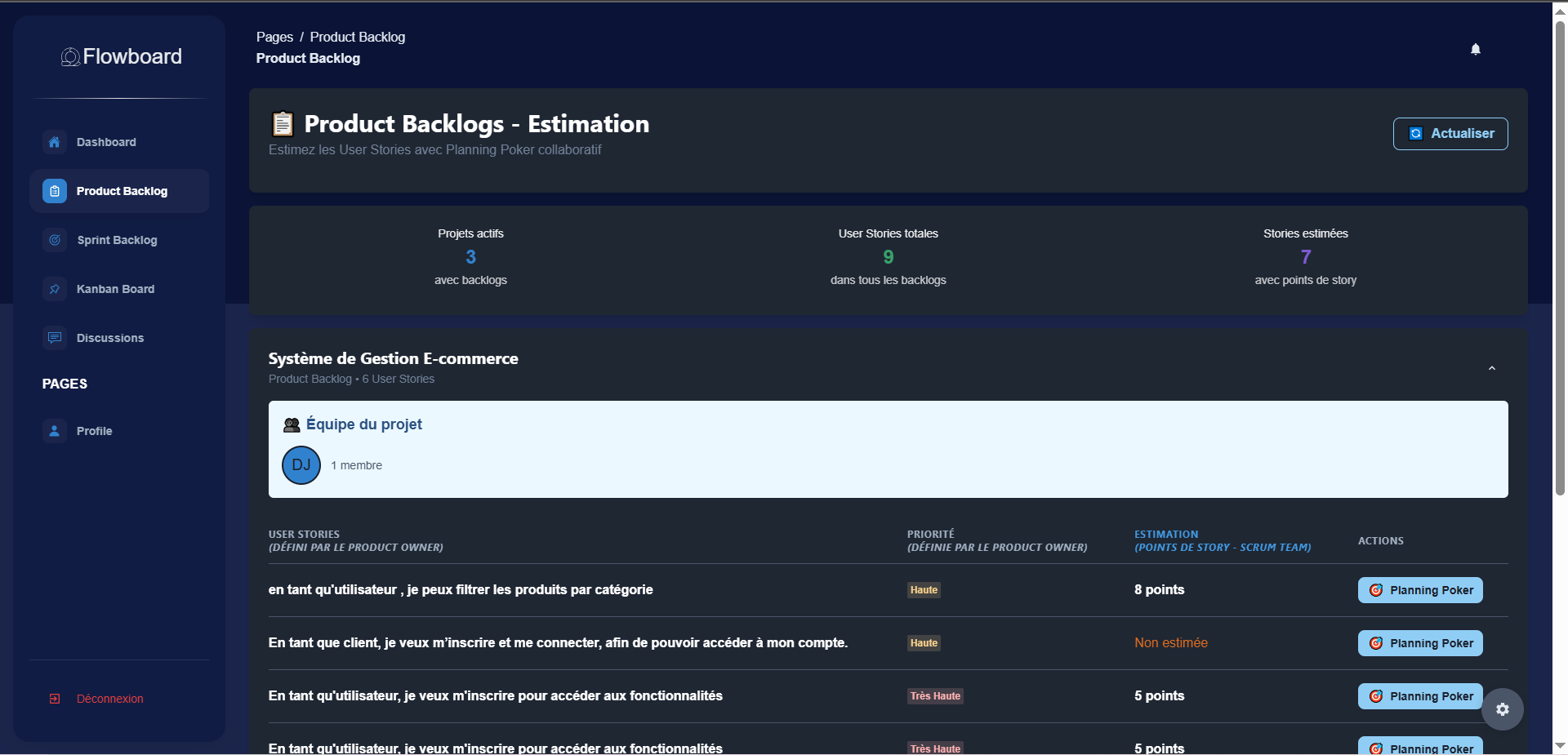Click the Flowboard logo icon
This screenshot has width=1568, height=755.
tap(70, 56)
